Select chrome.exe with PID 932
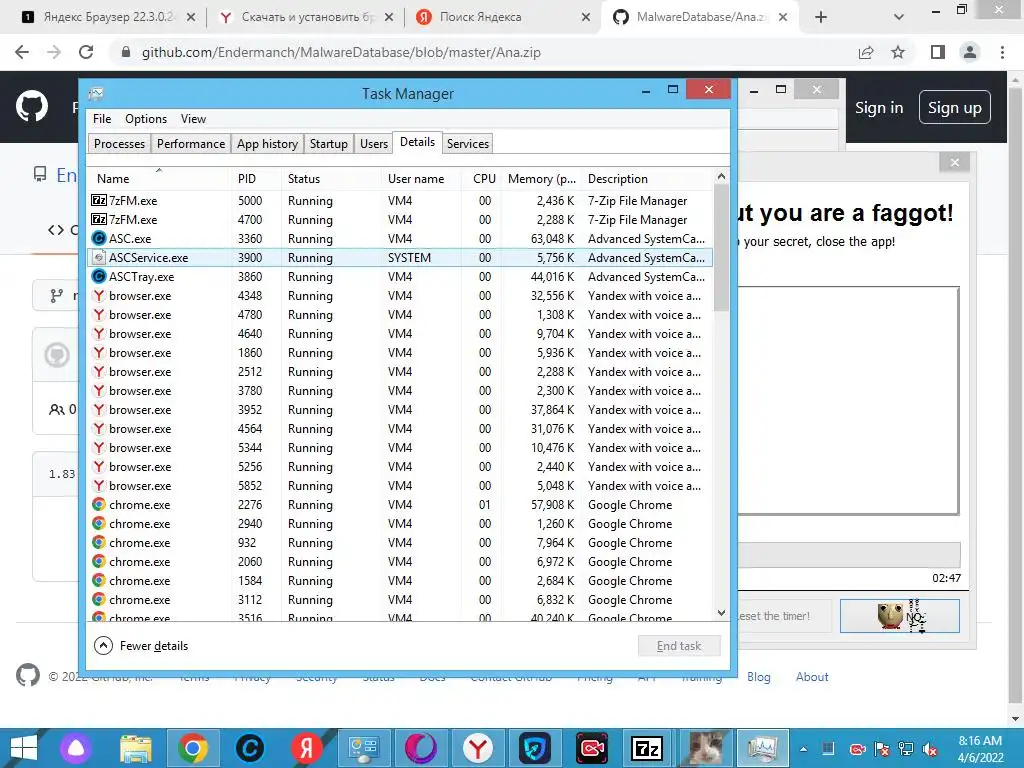The image size is (1024, 768). pyautogui.click(x=400, y=543)
